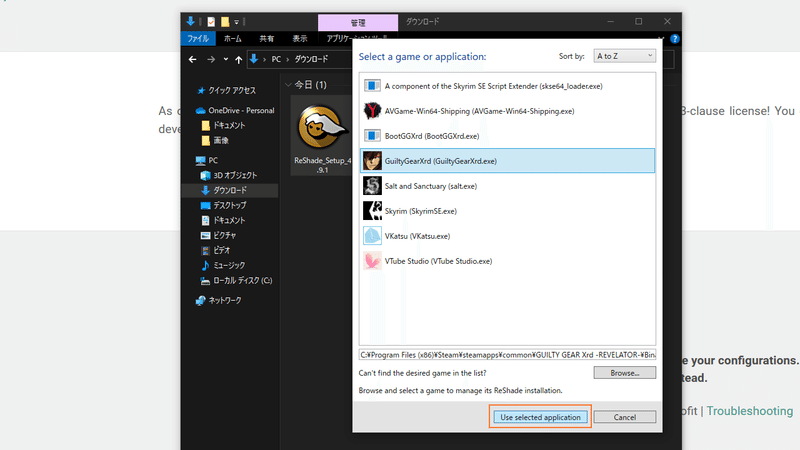Click the blue download arrow title bar icon
Screen dimensions: 800x450
click(190, 21)
